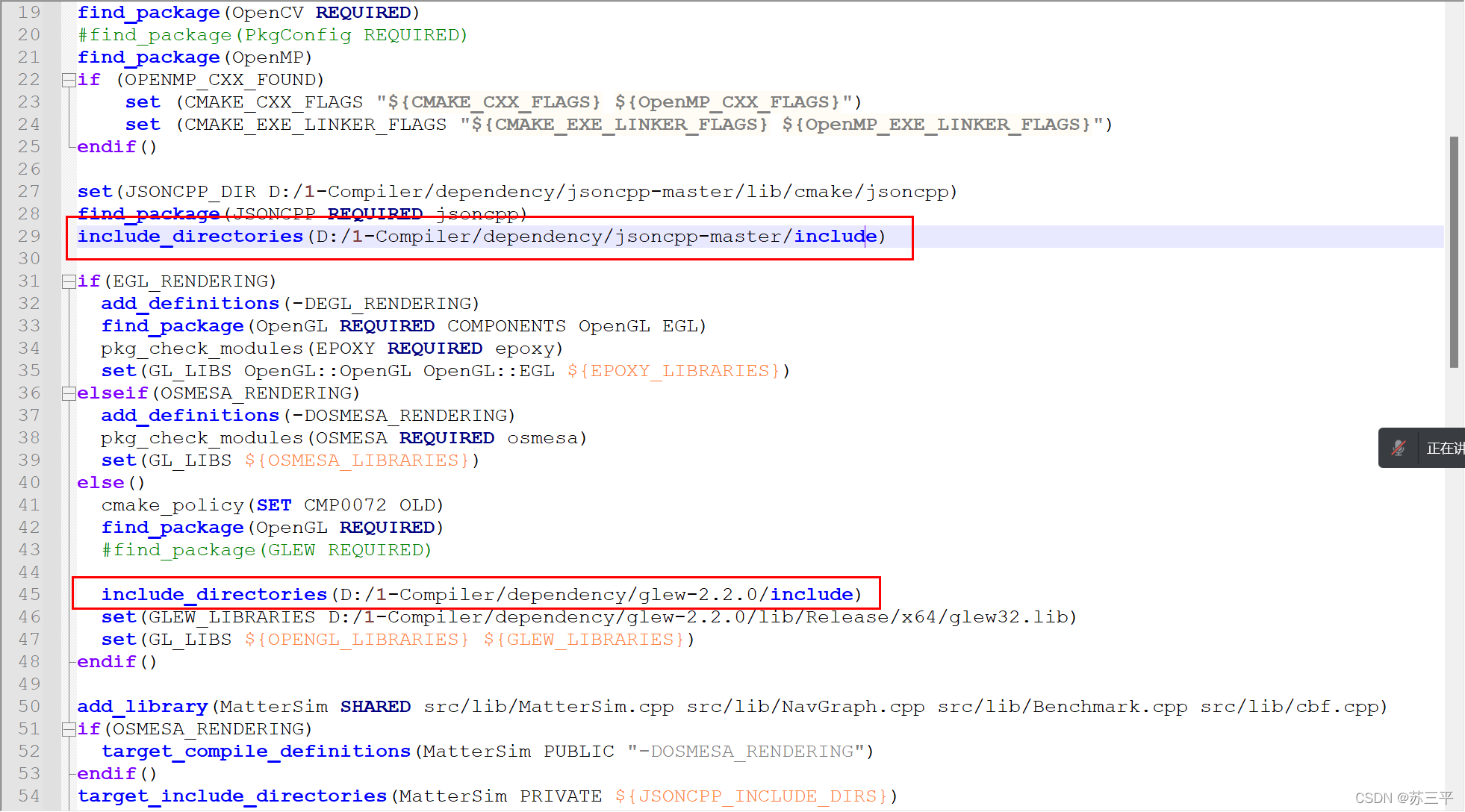This screenshot has width=1465, height=812.
Task: Click the ${EPOXY_LIBRARIES} variable
Action: [674, 371]
